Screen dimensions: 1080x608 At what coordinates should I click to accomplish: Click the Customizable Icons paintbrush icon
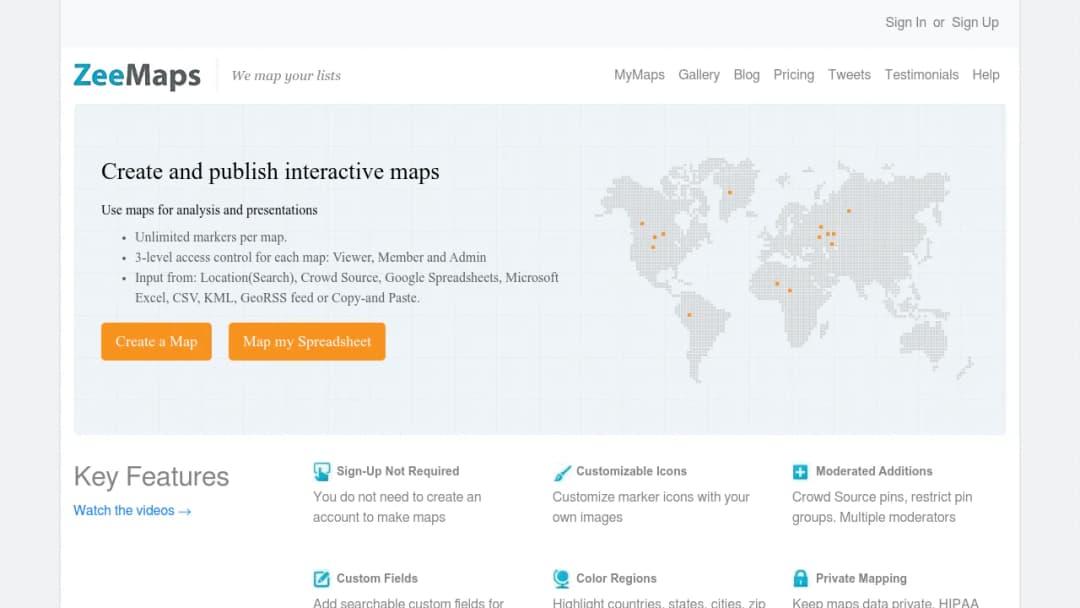coord(562,472)
